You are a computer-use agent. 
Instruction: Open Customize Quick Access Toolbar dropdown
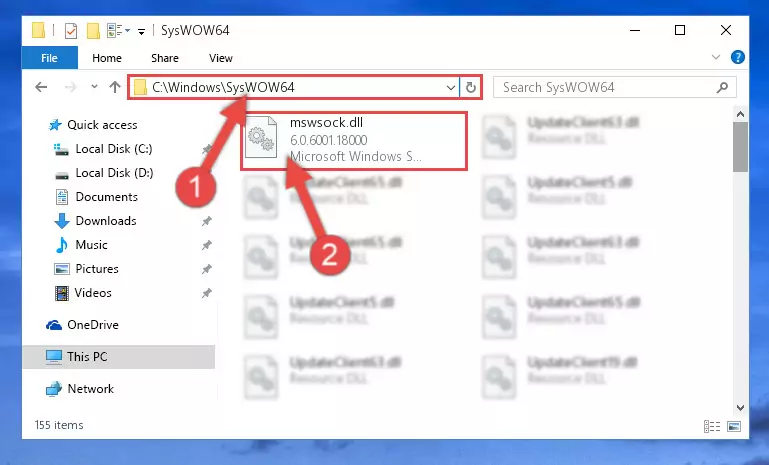pos(141,31)
